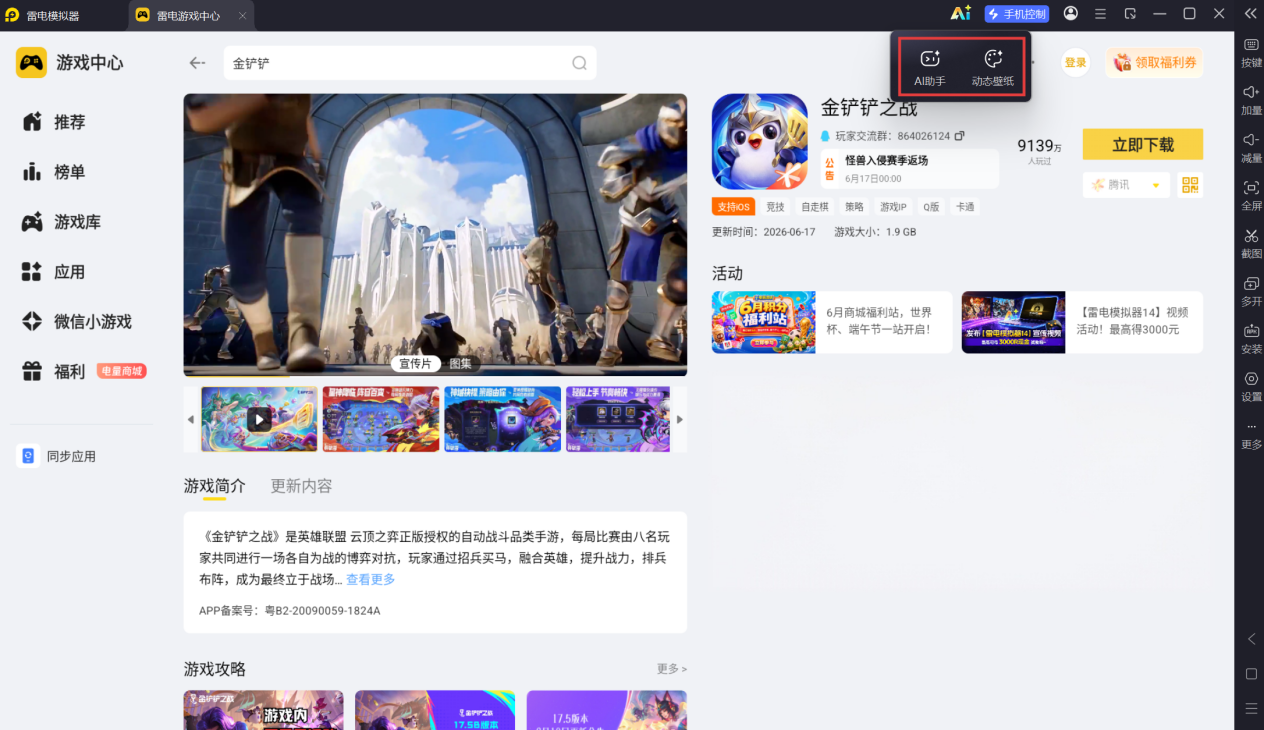Select the second gallery thumbnail
This screenshot has height=730, width=1264.
[x=381, y=419]
